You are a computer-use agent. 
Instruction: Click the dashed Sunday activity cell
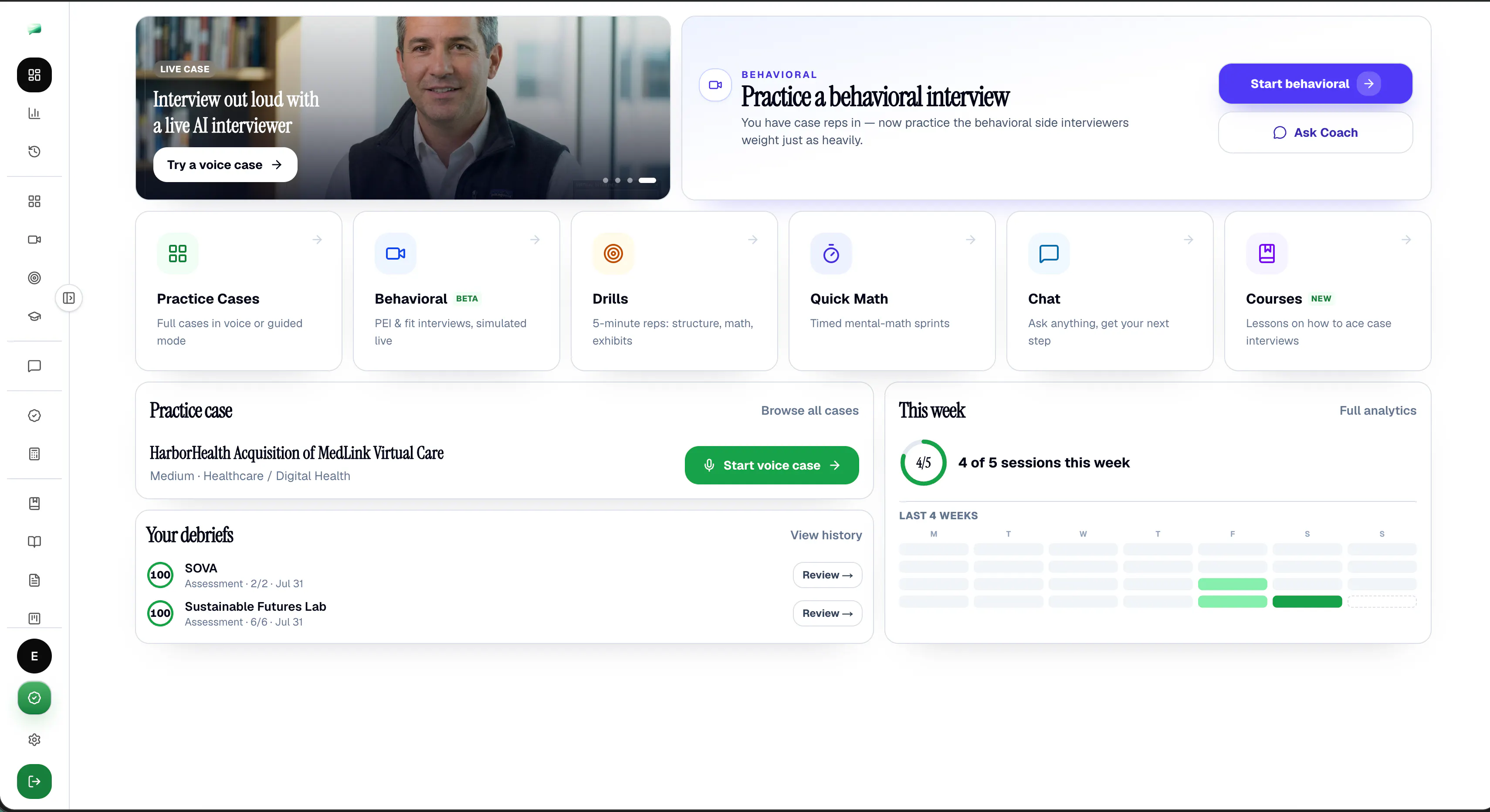[1382, 602]
